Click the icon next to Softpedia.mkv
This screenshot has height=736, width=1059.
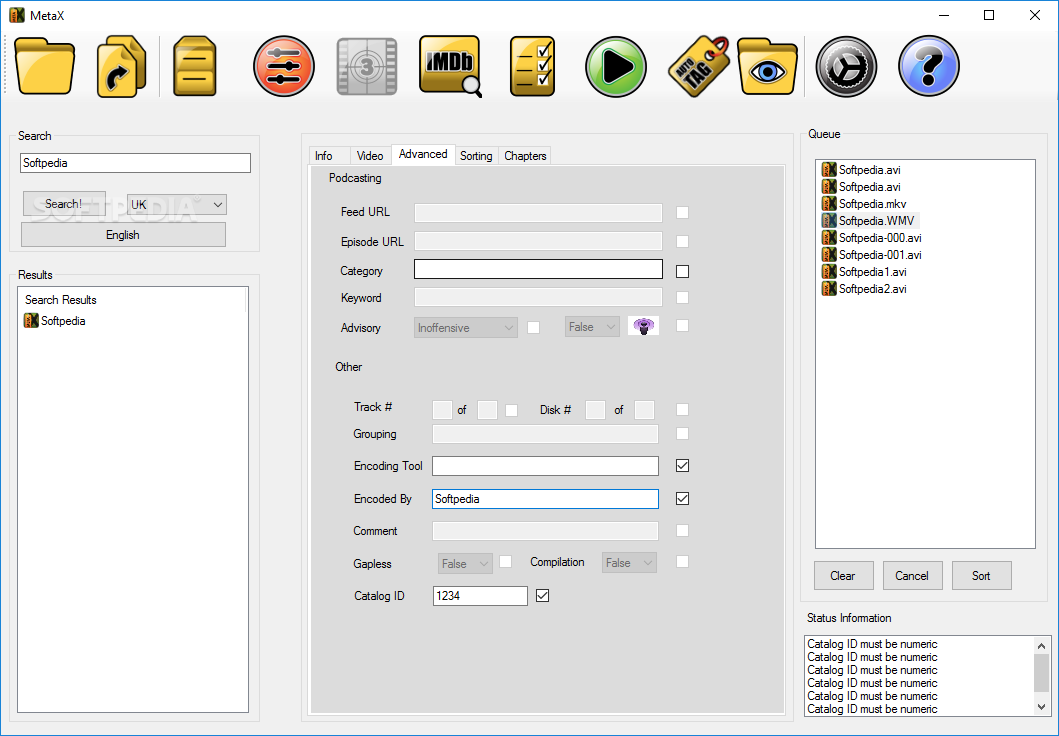coord(829,203)
